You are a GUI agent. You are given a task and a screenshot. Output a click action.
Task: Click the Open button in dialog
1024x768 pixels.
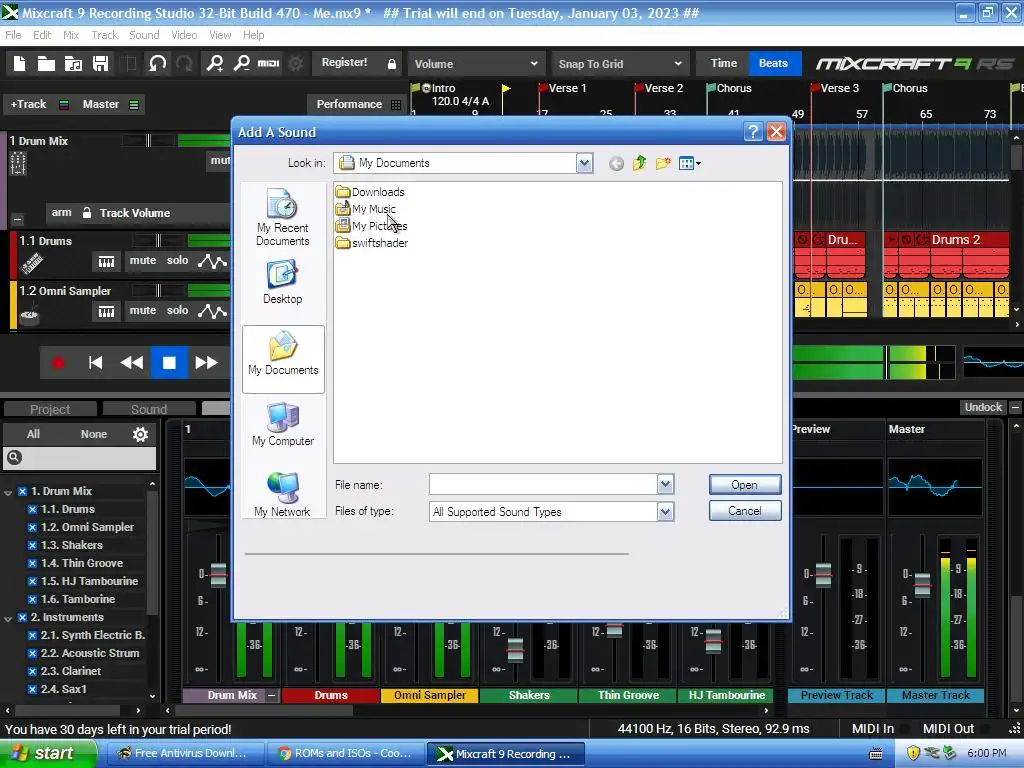coord(744,485)
